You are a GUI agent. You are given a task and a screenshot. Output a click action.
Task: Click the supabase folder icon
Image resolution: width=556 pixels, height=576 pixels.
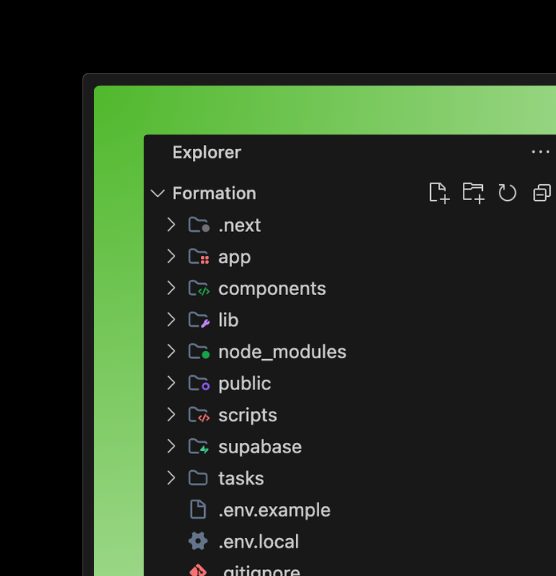pos(199,446)
